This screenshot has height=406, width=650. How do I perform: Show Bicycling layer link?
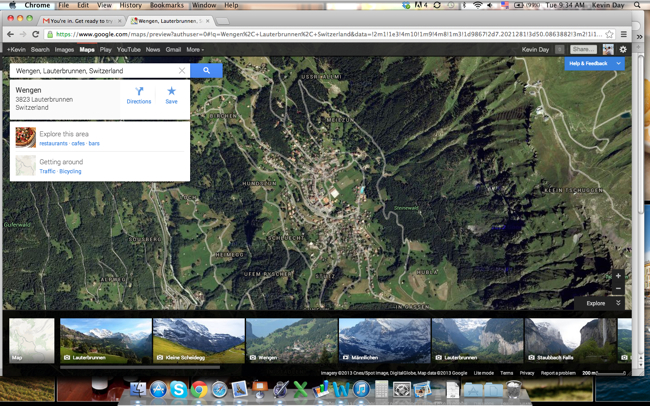(x=70, y=171)
